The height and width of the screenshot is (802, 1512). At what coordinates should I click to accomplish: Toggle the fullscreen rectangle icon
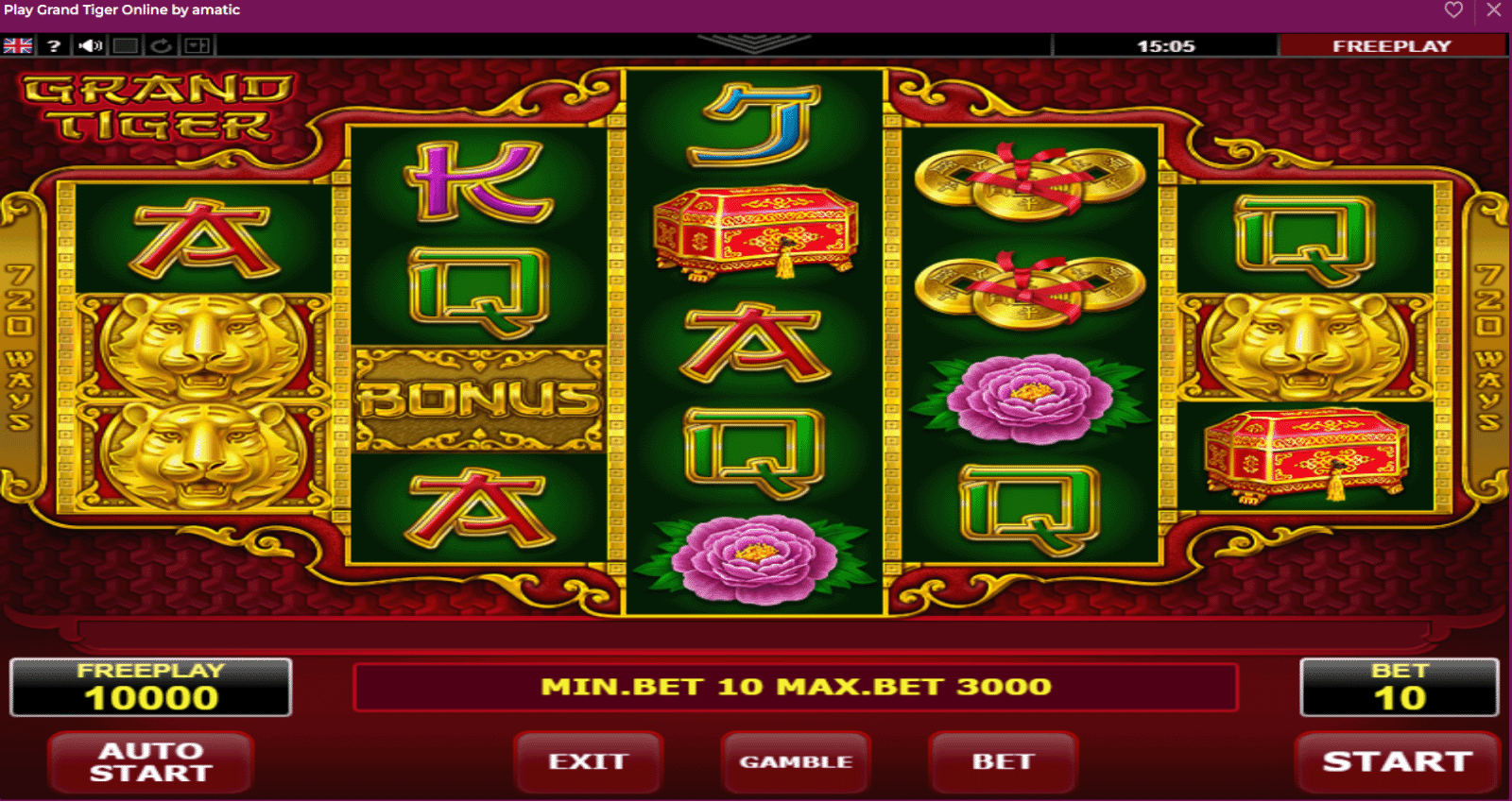click(126, 45)
